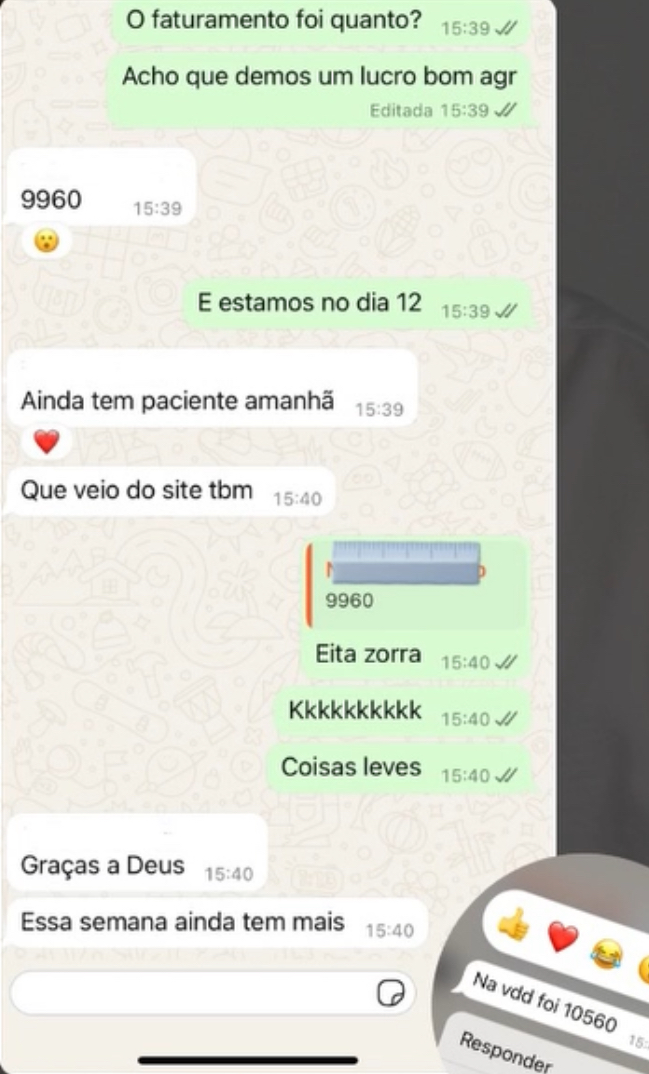Tap the red heart reaction under patient message
The image size is (649, 1074).
point(47,442)
